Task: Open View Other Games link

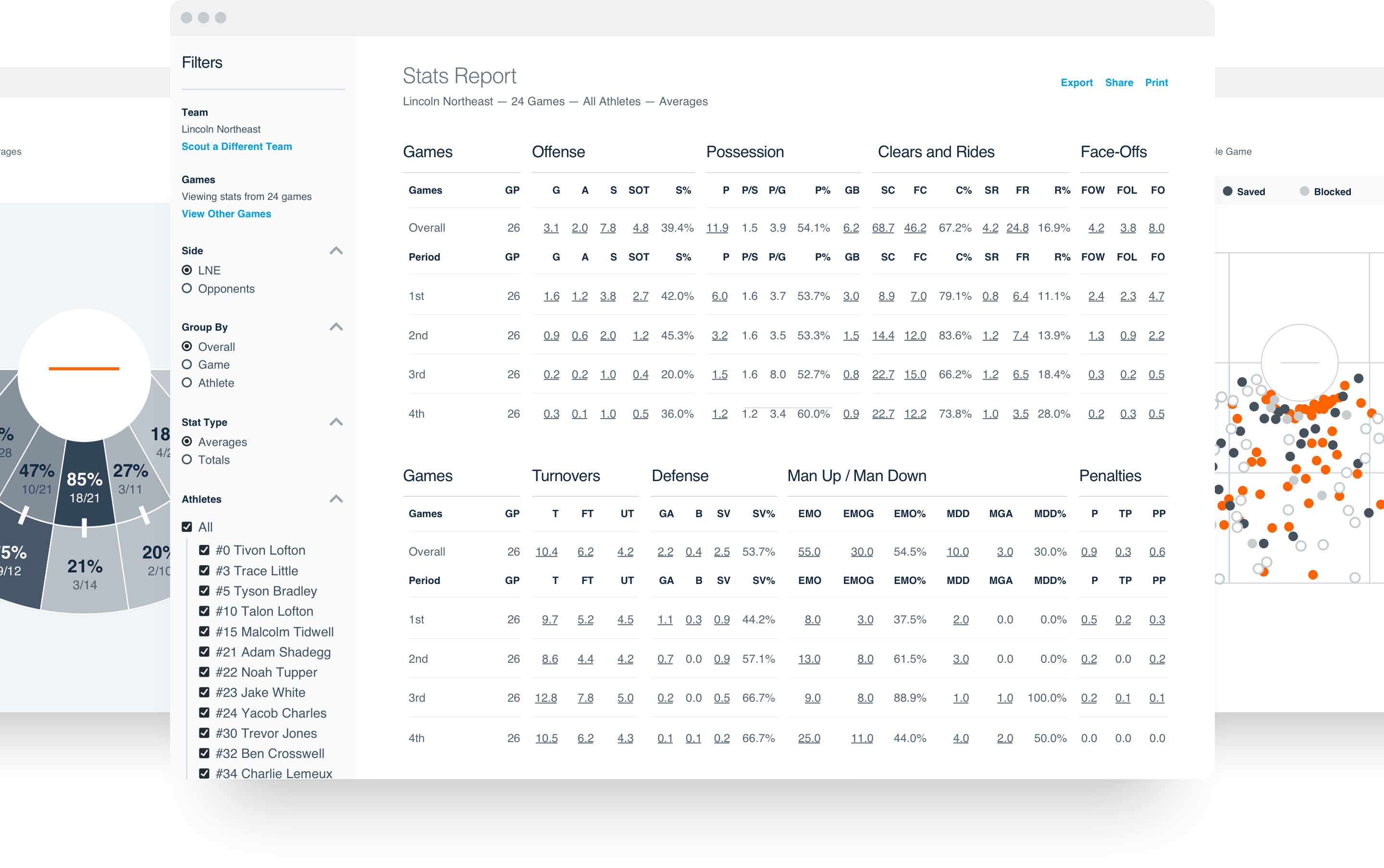Action: click(x=226, y=213)
